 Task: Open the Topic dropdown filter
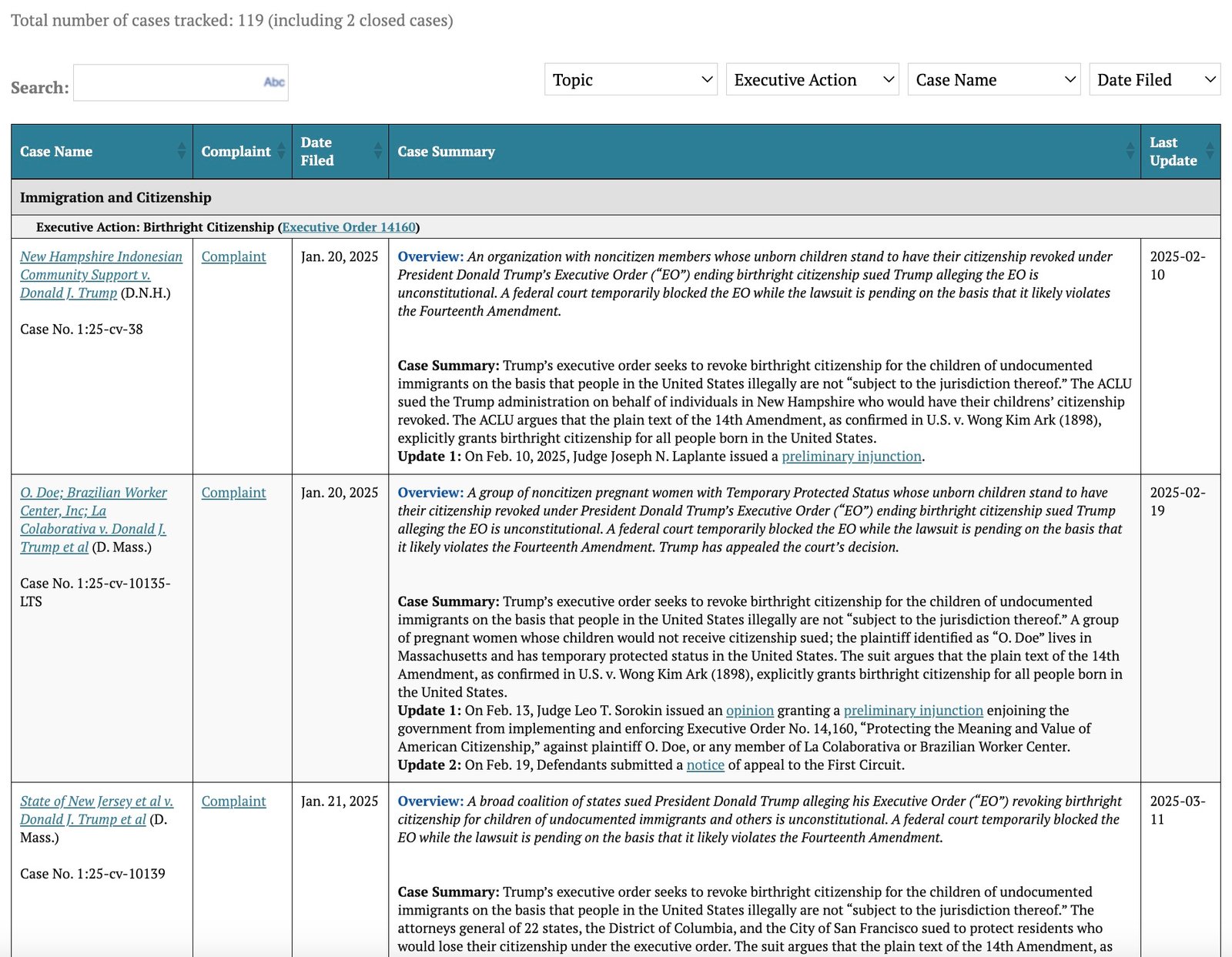631,79
